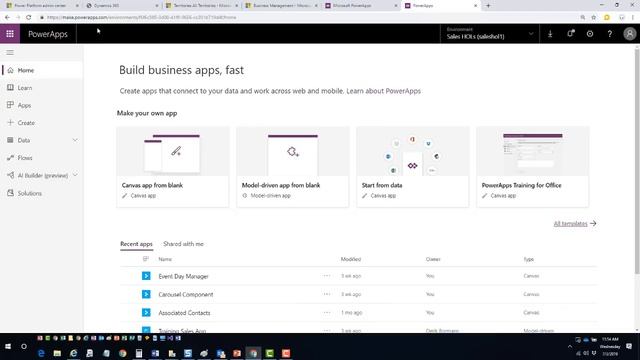The width and height of the screenshot is (640, 360).
Task: Open Chrome from the taskbar
Action: 122,353
